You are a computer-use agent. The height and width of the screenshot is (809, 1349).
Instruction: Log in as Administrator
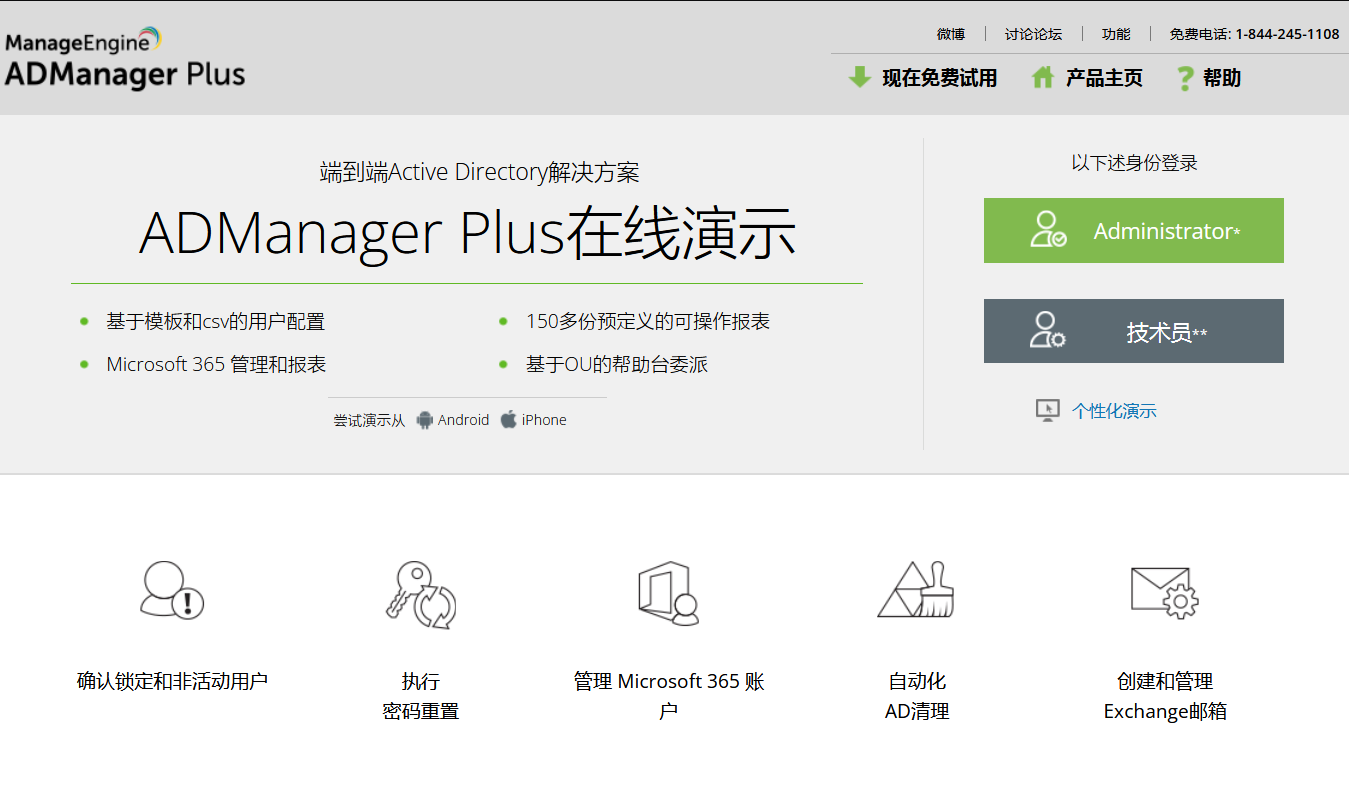[x=1134, y=231]
